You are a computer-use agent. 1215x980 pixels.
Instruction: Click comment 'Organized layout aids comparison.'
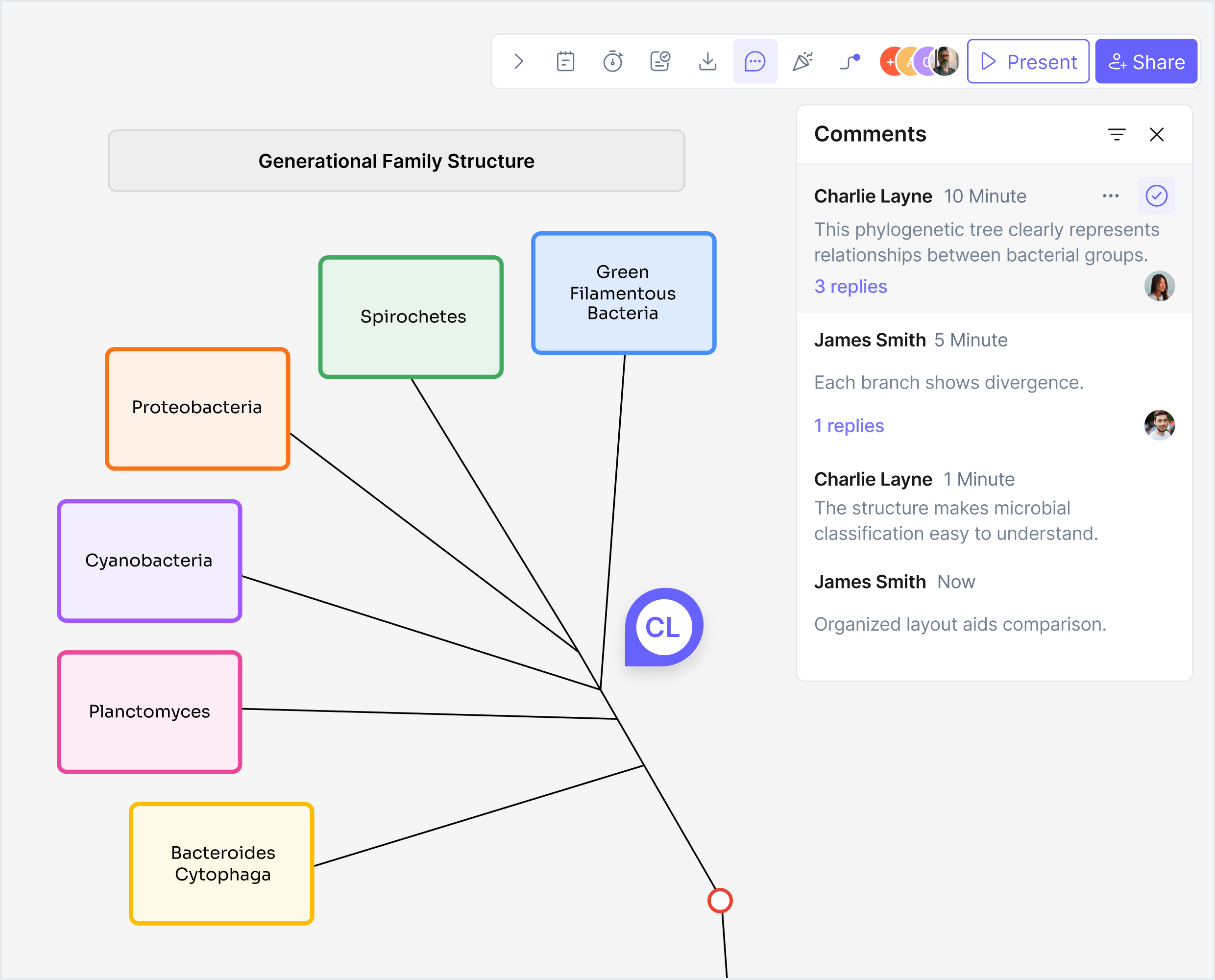[x=960, y=624]
